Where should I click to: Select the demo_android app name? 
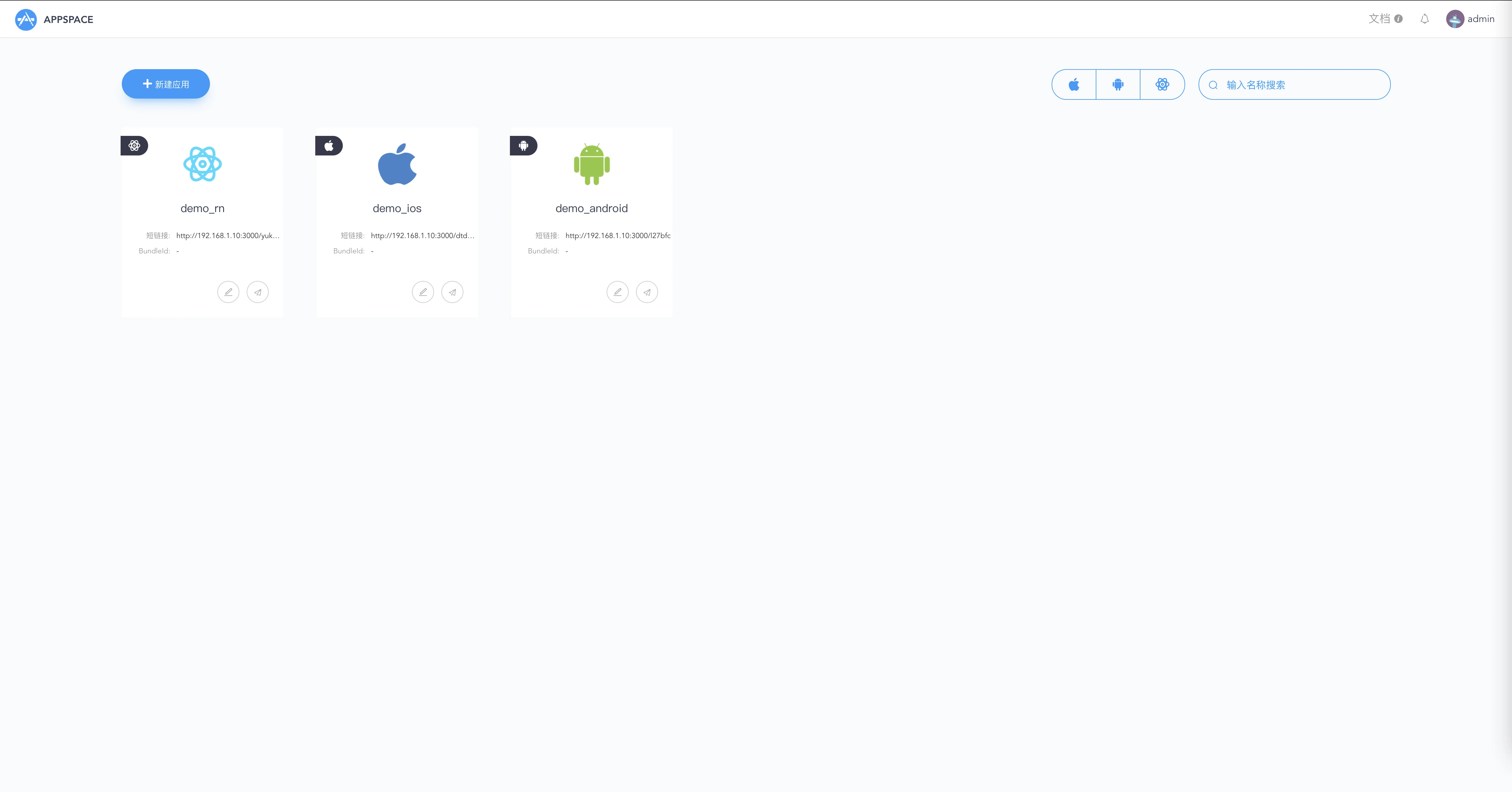592,208
